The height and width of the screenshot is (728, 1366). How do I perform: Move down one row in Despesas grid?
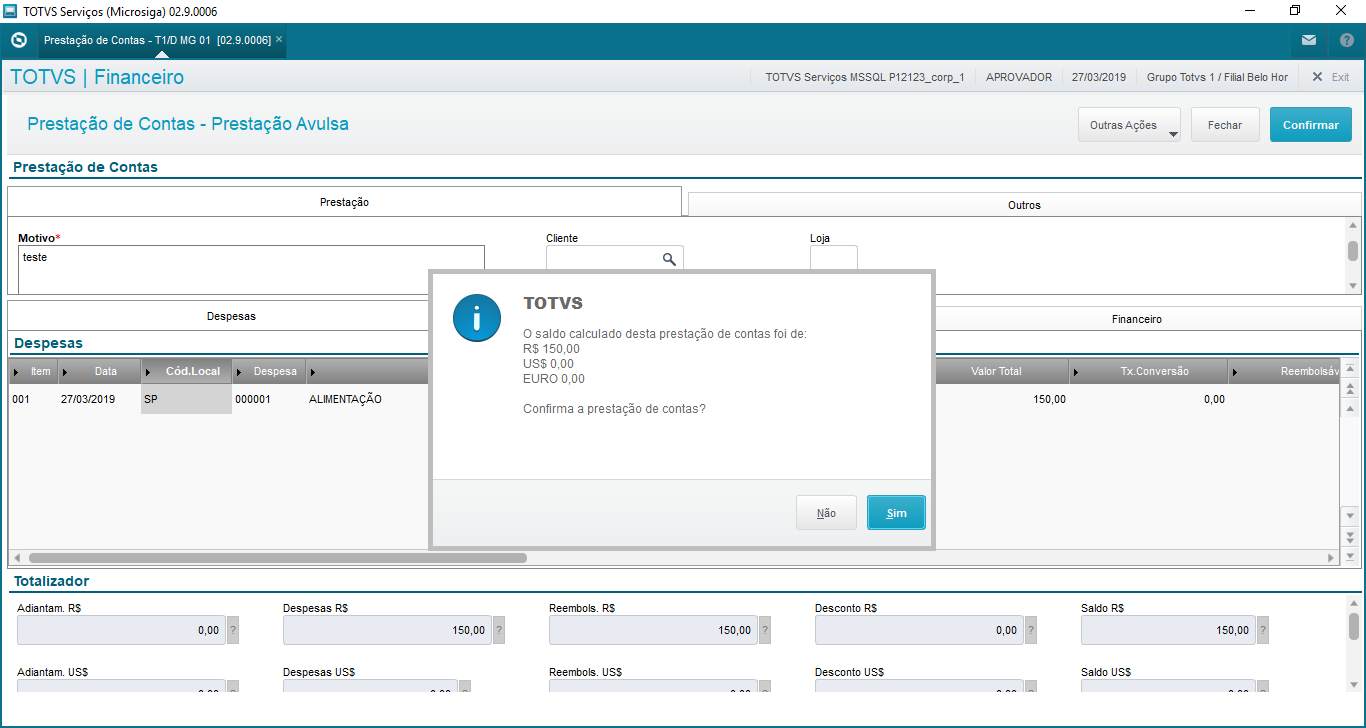pos(1349,516)
